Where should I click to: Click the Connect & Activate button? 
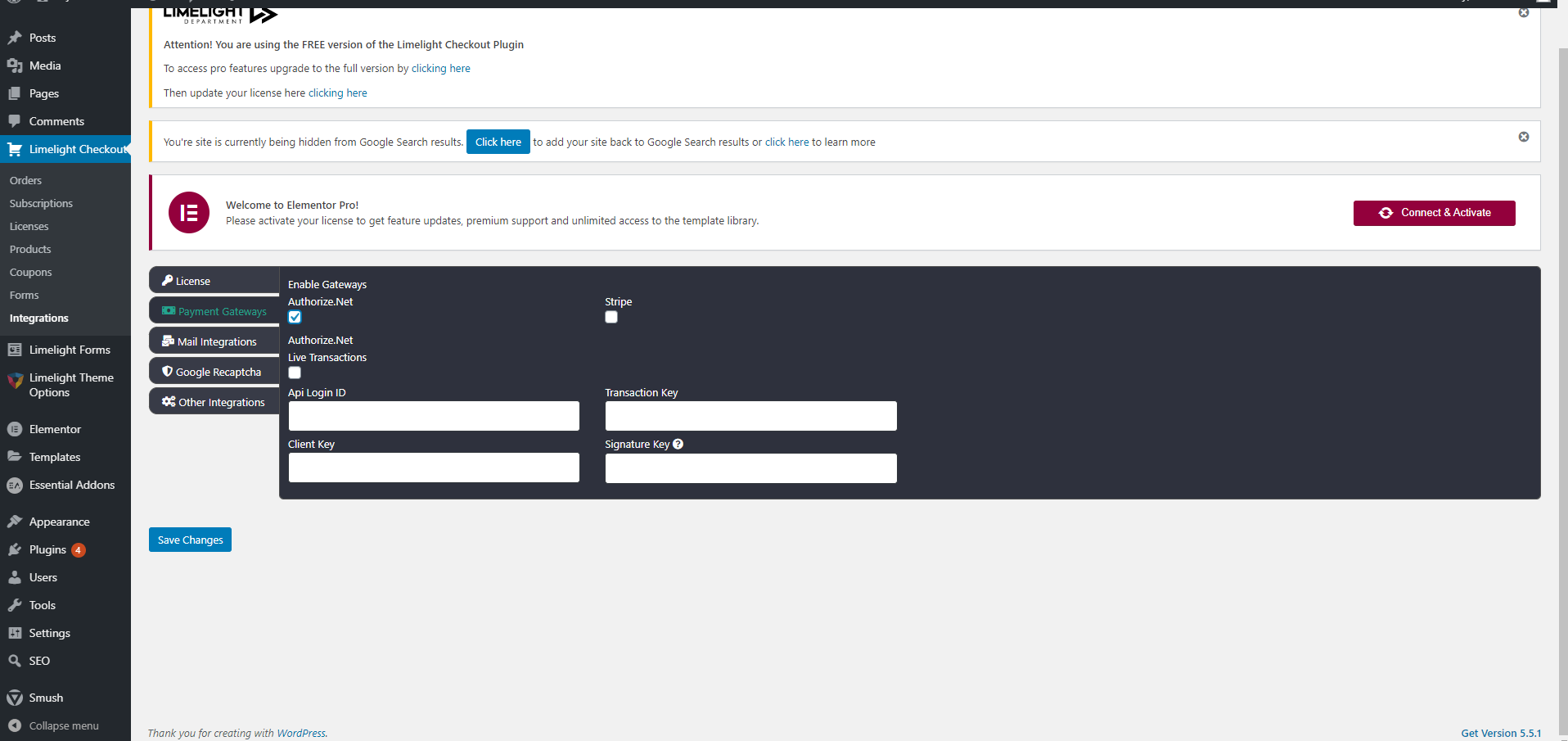[1434, 213]
